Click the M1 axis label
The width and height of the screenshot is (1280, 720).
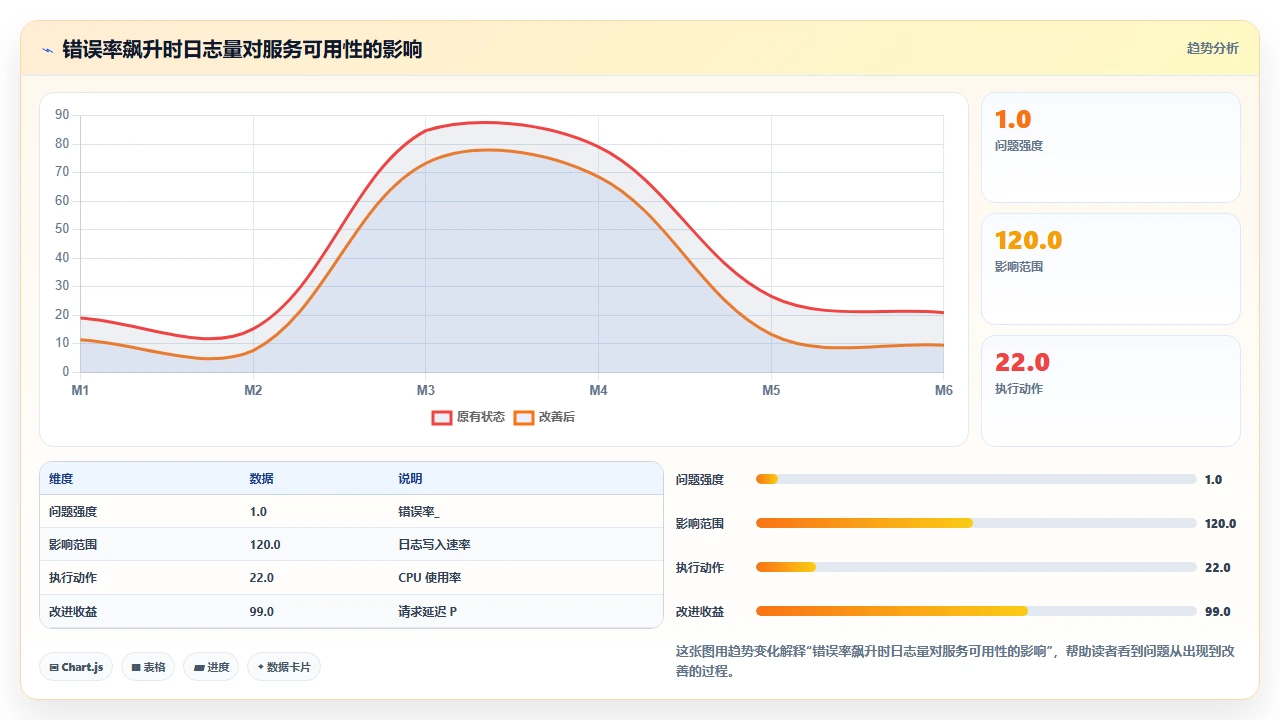[x=80, y=390]
